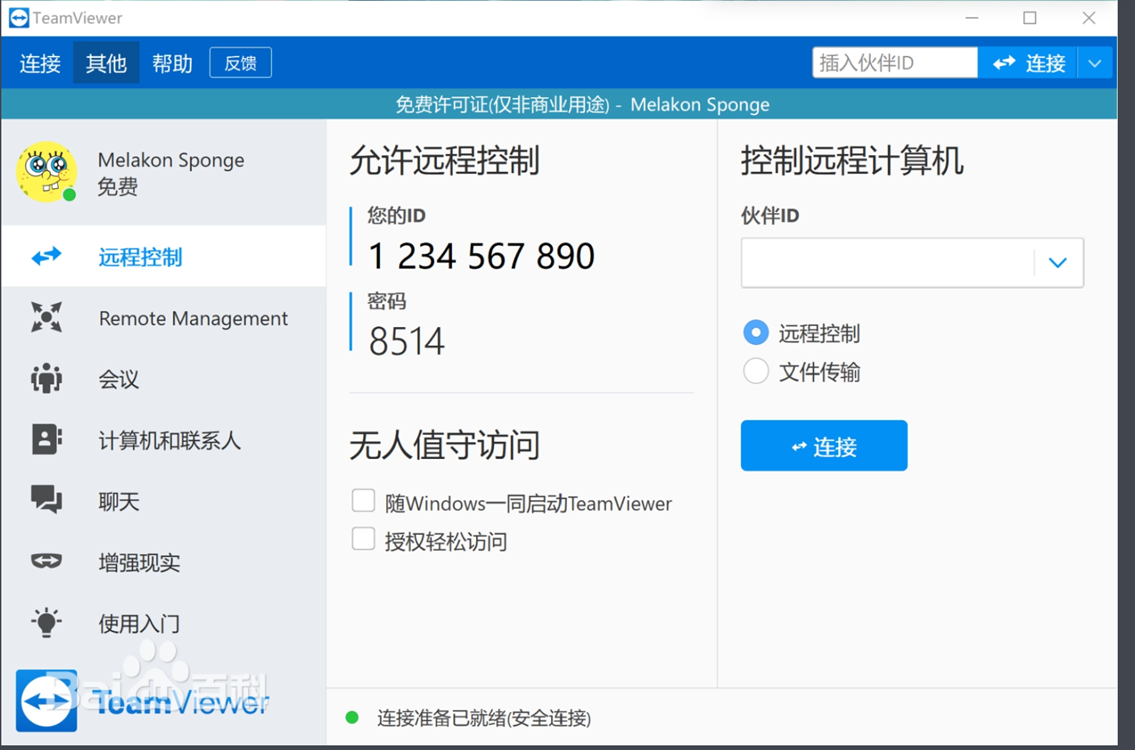Click the 无人值守访问 heading

tap(444, 445)
